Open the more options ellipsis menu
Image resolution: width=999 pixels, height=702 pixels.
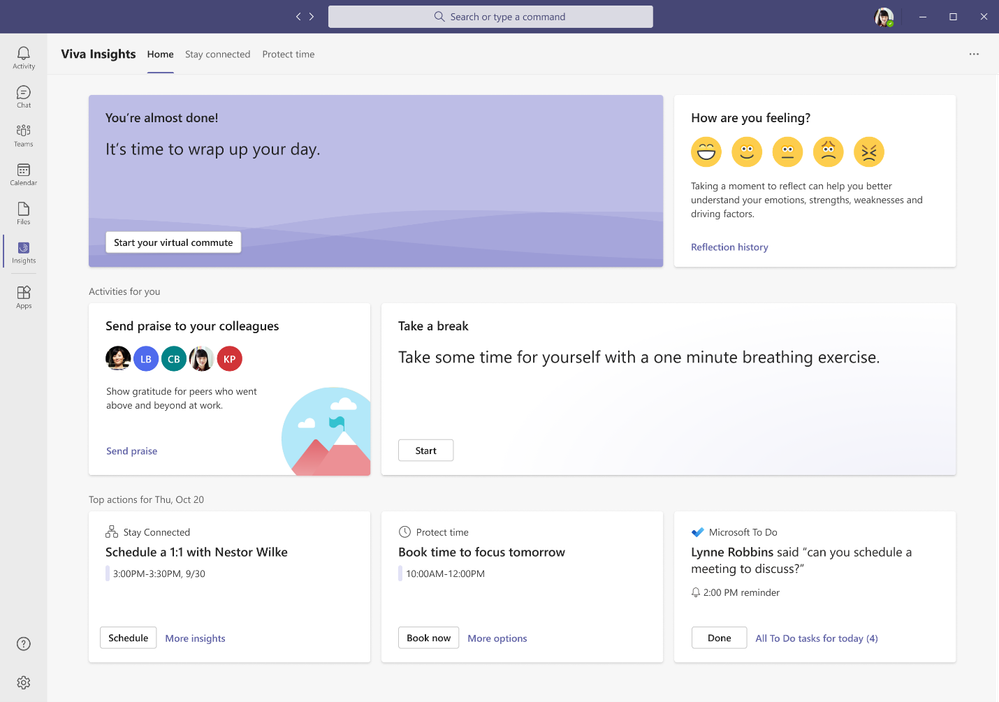point(974,54)
